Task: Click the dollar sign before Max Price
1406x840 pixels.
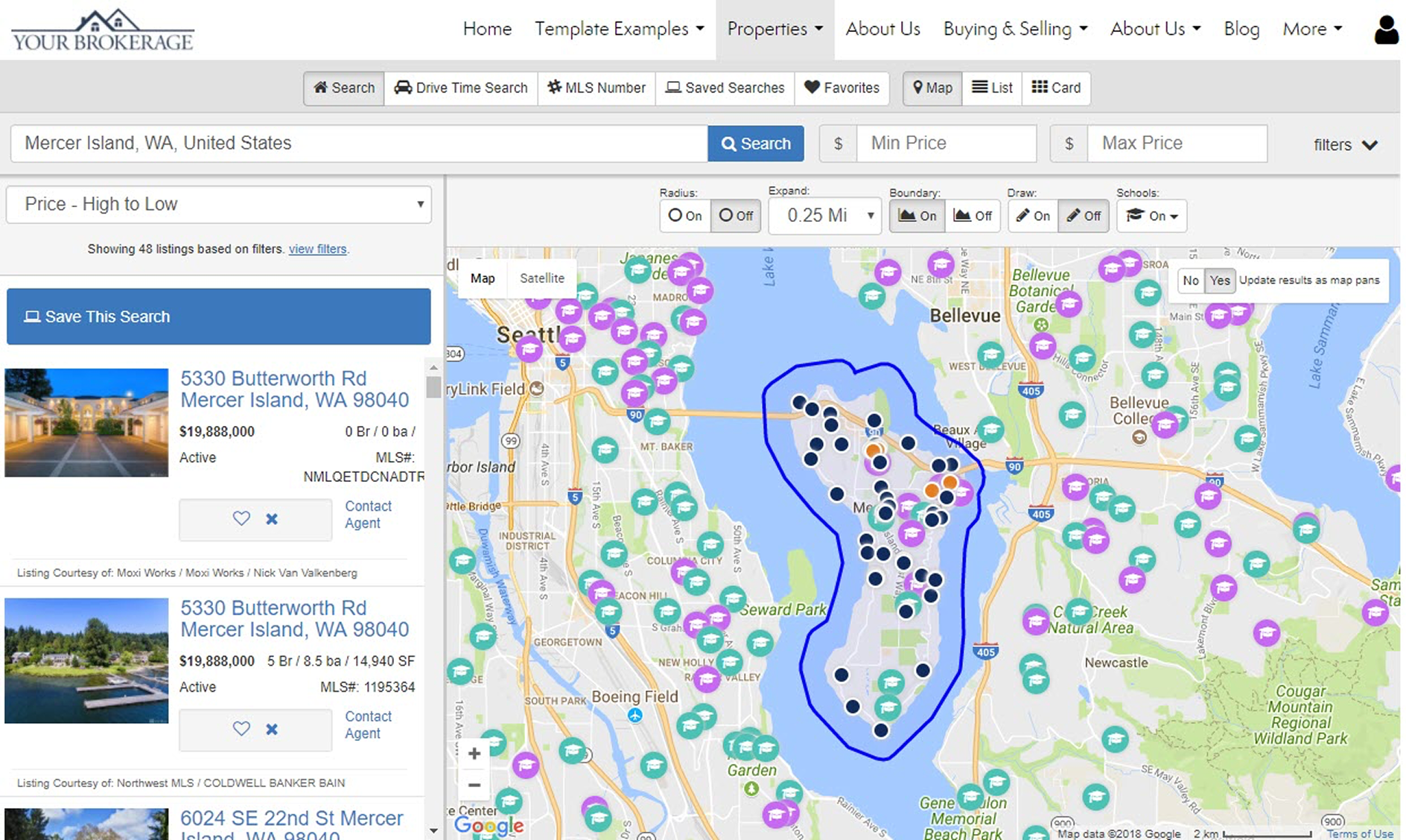Action: [x=1069, y=144]
